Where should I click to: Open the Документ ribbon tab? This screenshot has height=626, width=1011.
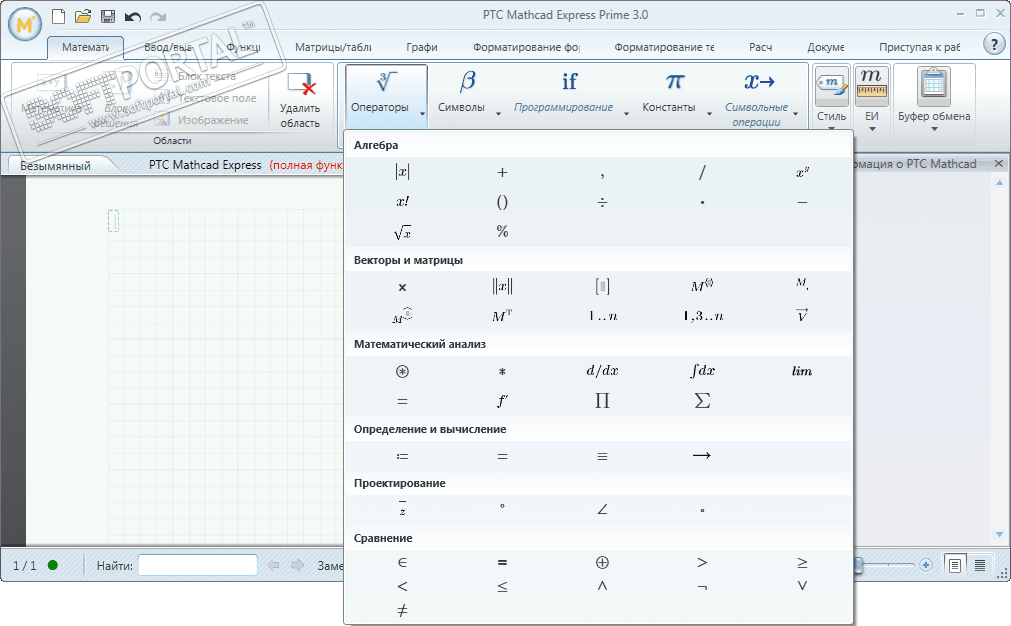[825, 47]
